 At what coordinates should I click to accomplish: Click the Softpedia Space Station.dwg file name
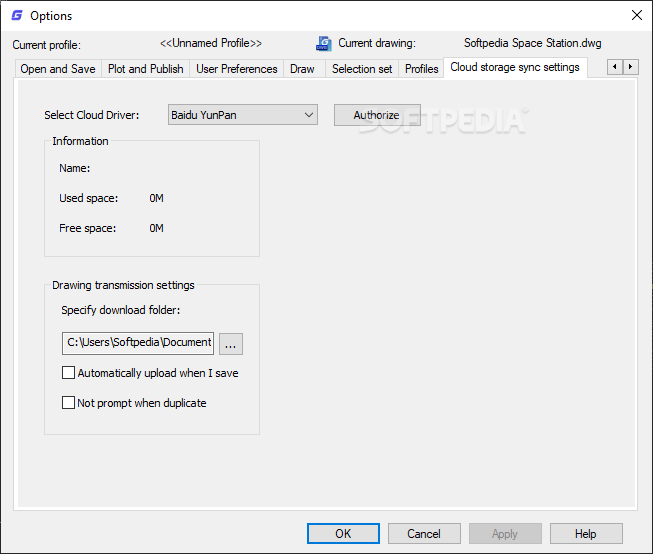pyautogui.click(x=533, y=43)
